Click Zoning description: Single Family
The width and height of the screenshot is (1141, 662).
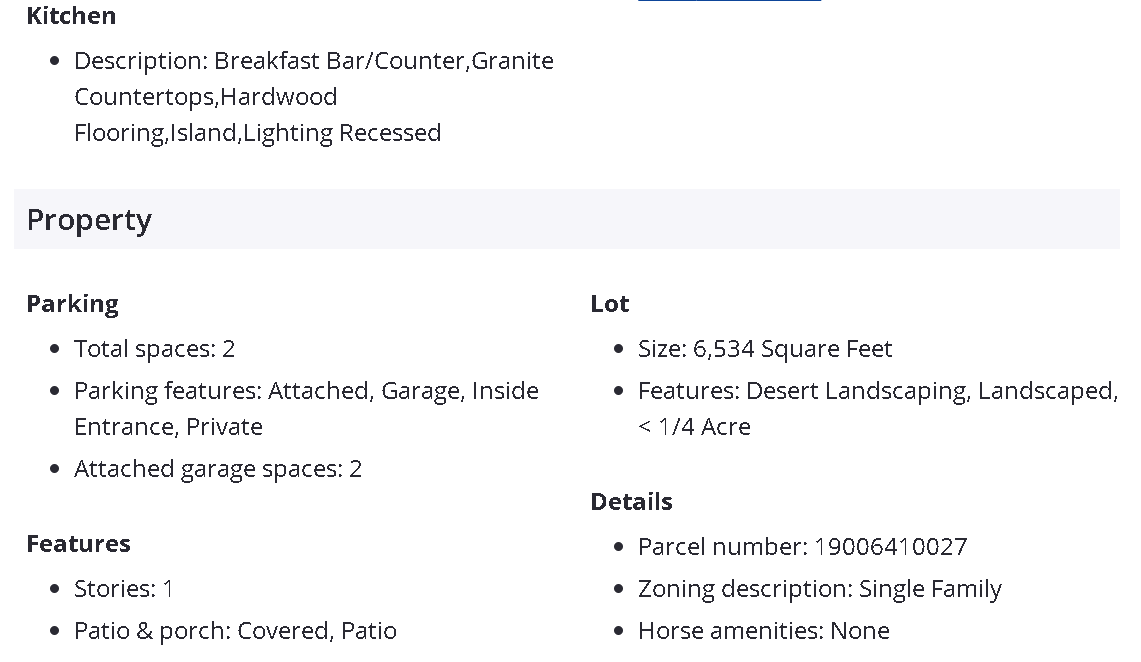click(x=819, y=589)
